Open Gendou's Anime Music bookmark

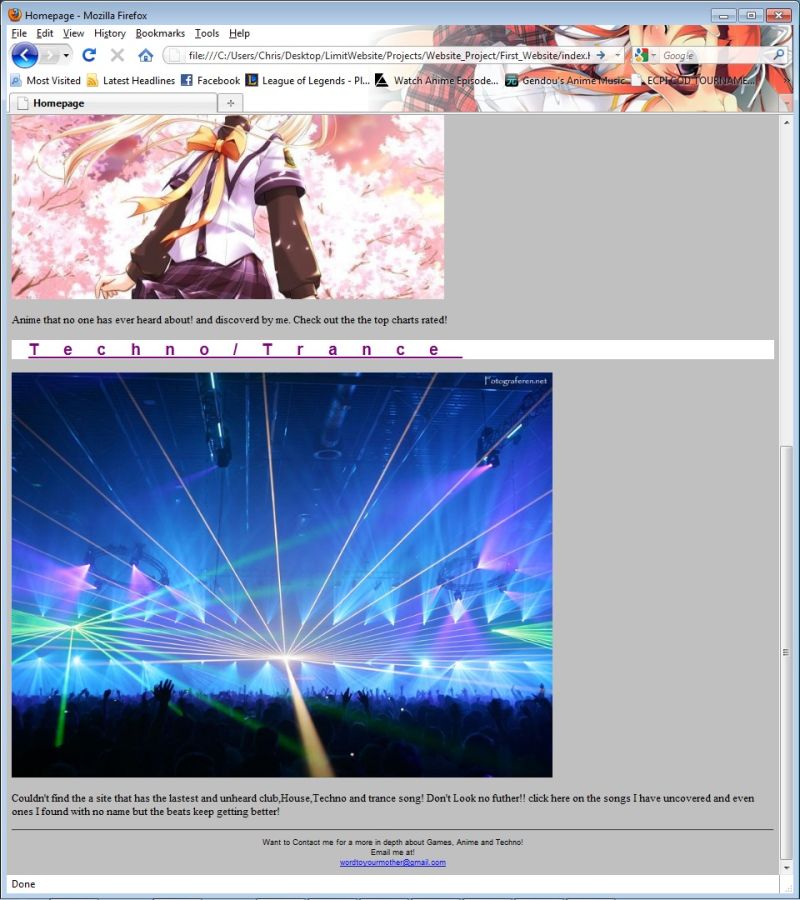[566, 80]
